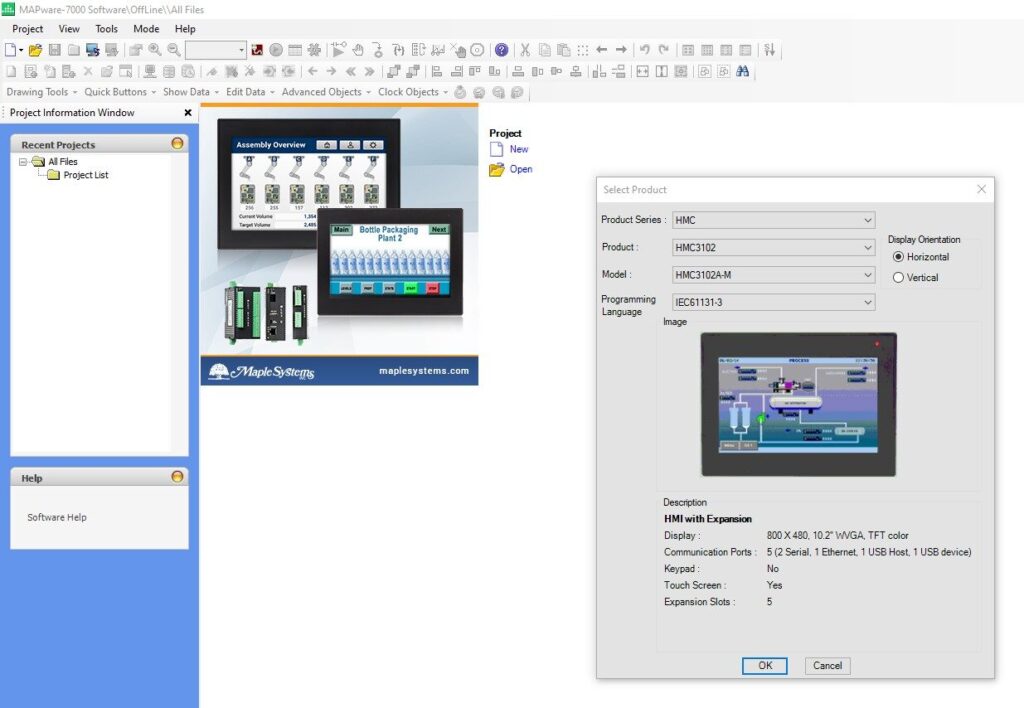Click the Cut scissors icon
1024x708 pixels.
[x=525, y=50]
